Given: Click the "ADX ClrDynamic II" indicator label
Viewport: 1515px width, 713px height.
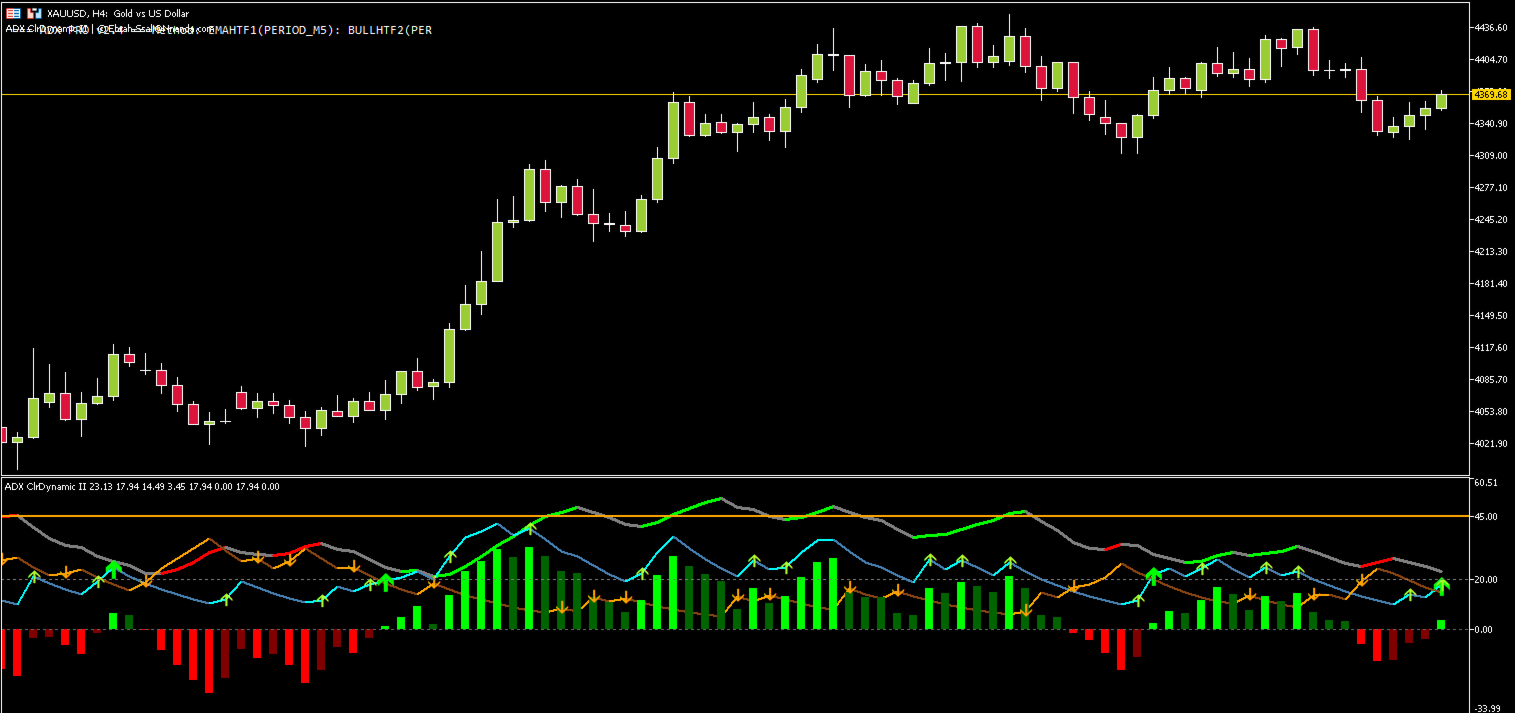Looking at the screenshot, I should pos(45,487).
